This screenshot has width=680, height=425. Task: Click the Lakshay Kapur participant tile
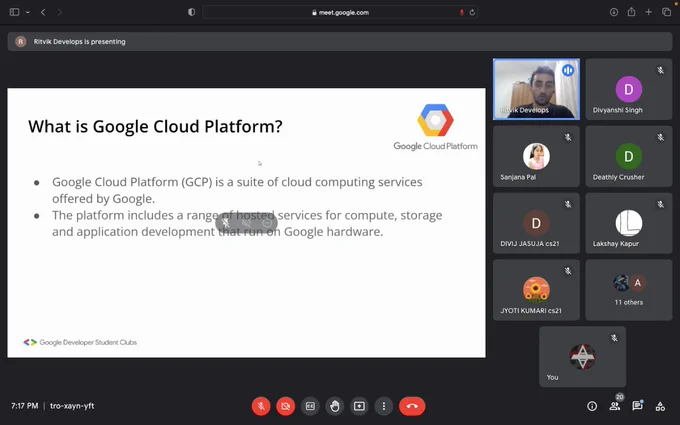click(x=629, y=223)
